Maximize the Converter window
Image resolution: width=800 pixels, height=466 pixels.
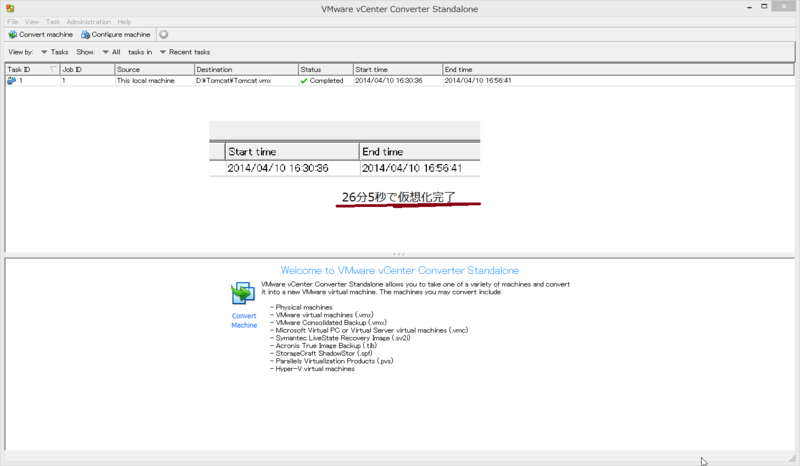click(x=764, y=6)
